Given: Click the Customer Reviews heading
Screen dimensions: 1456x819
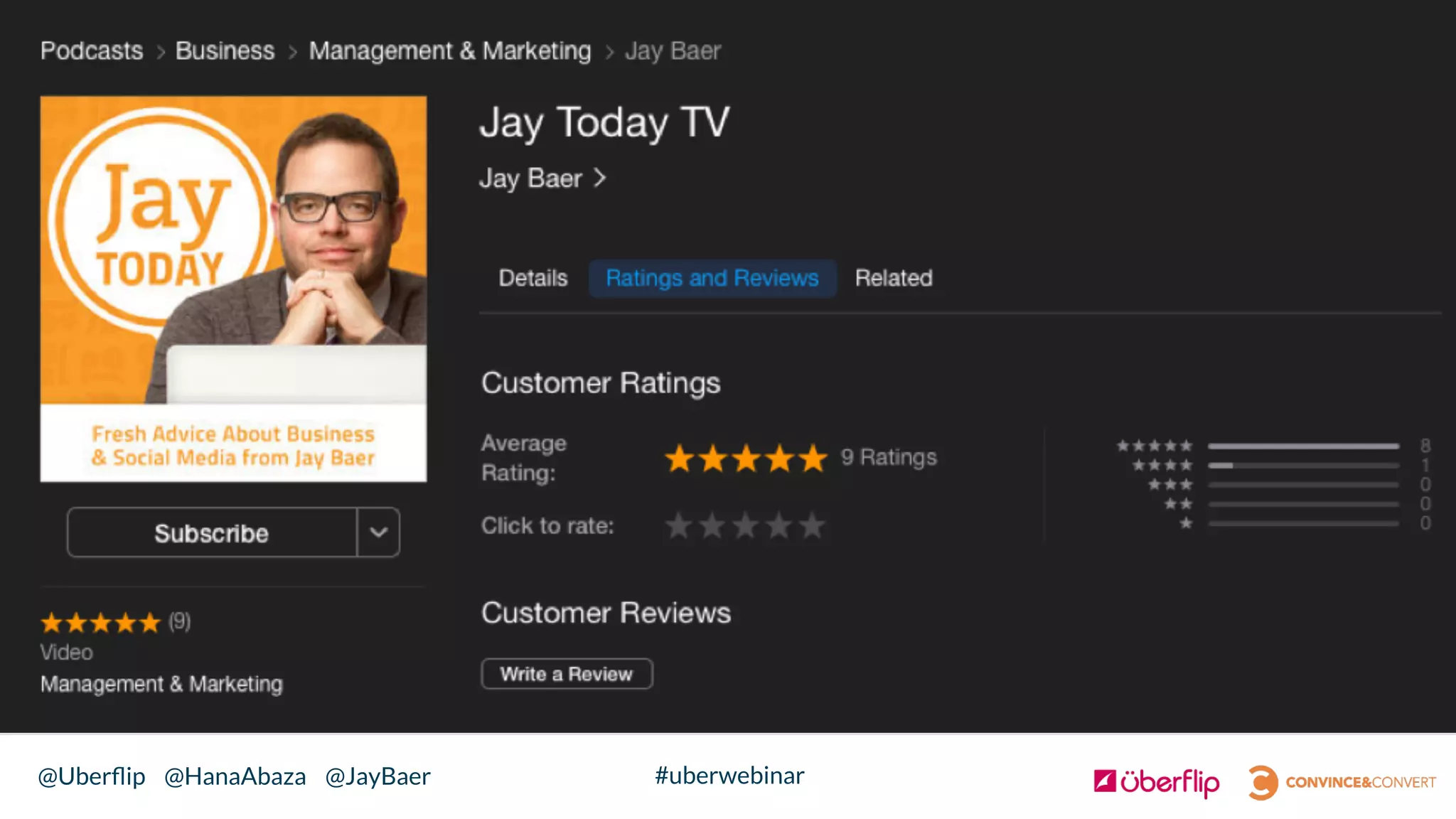Looking at the screenshot, I should tap(606, 613).
